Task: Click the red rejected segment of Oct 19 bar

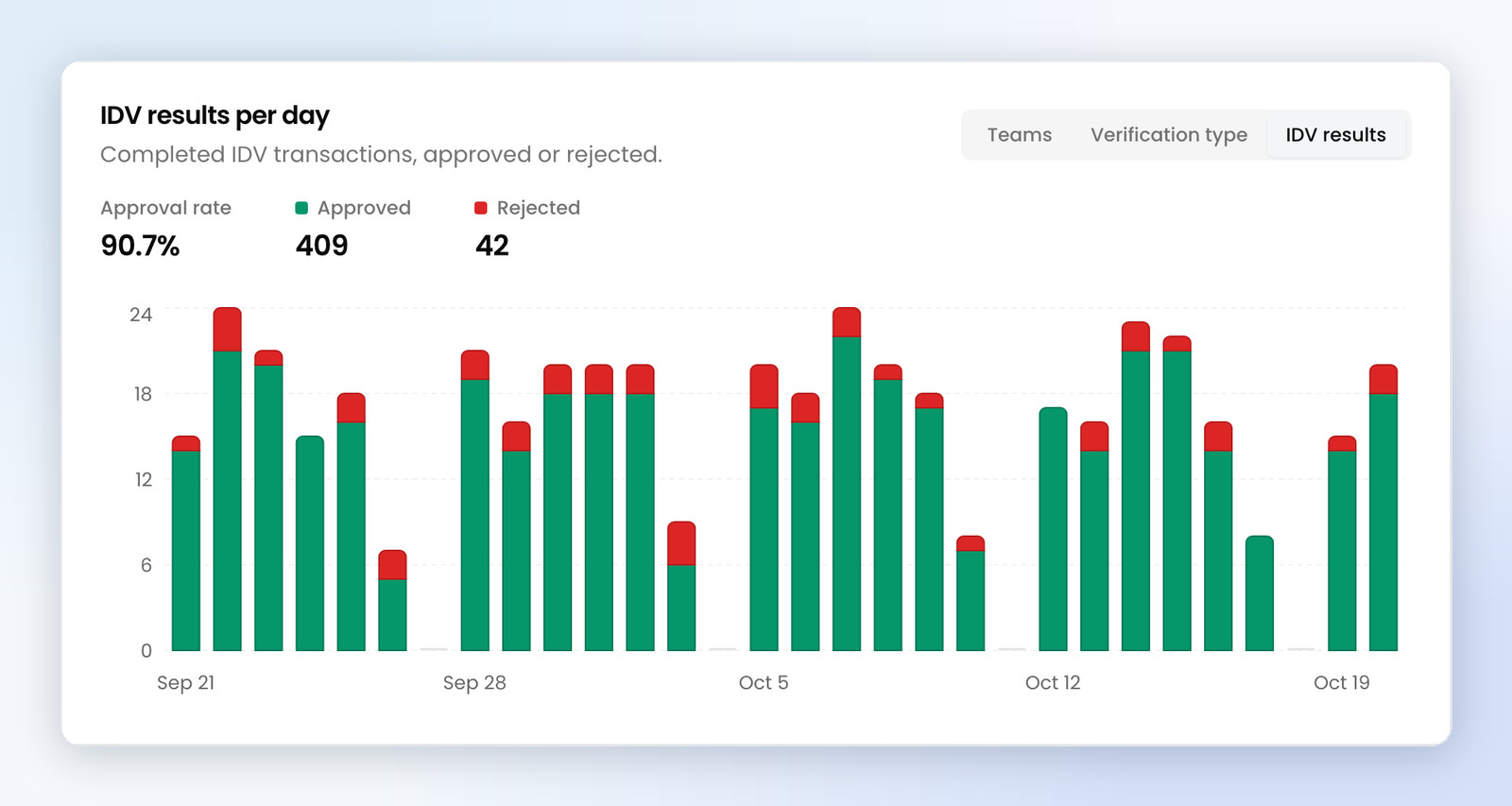Action: pyautogui.click(x=1342, y=444)
